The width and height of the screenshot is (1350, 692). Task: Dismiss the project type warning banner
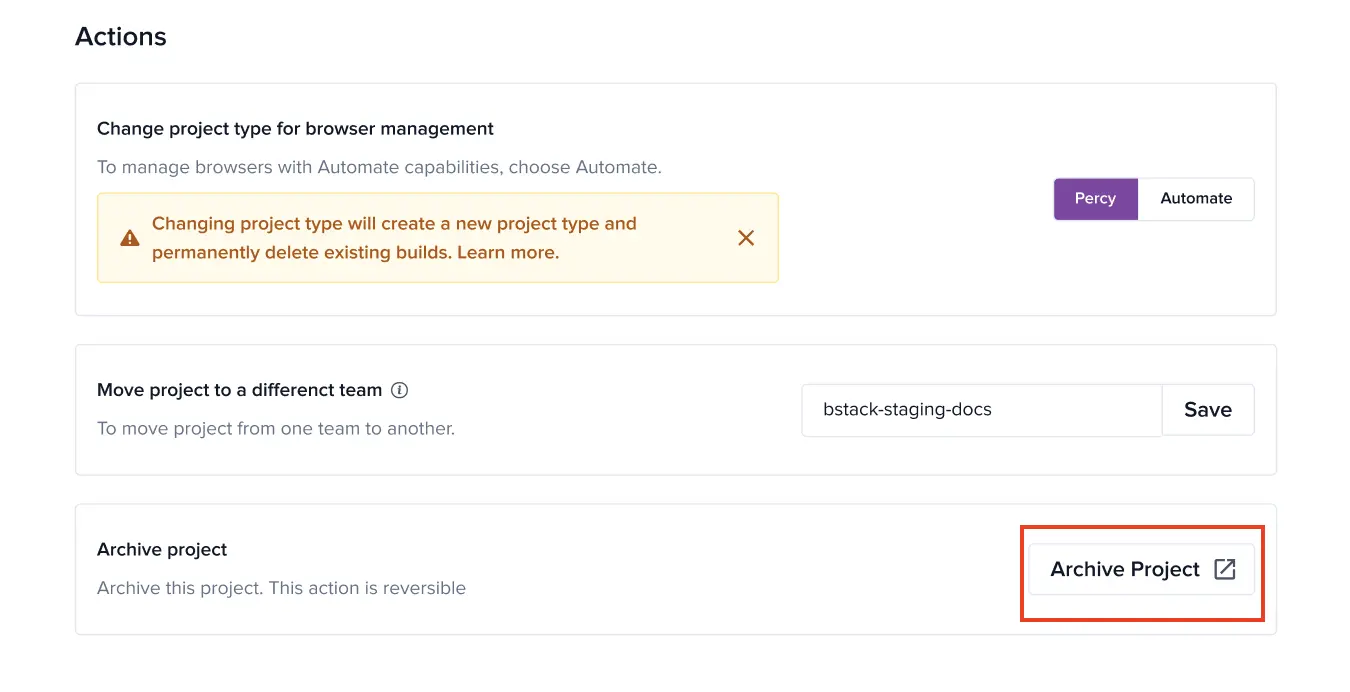745,238
